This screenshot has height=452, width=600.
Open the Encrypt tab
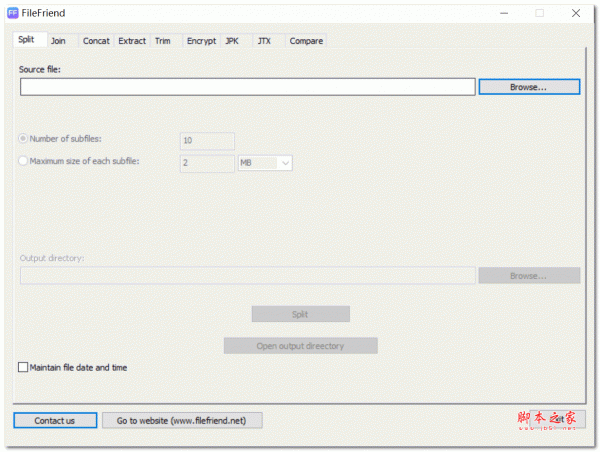(x=201, y=41)
